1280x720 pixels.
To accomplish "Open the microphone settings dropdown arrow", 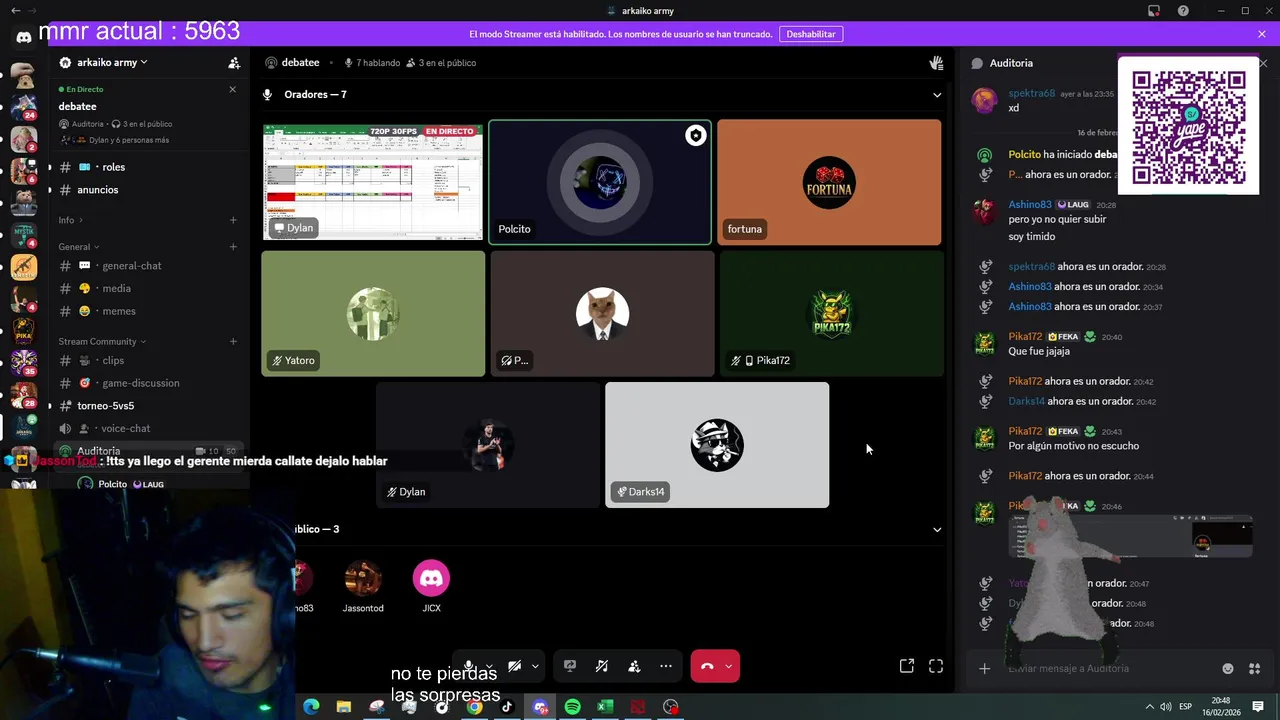I will (x=489, y=666).
